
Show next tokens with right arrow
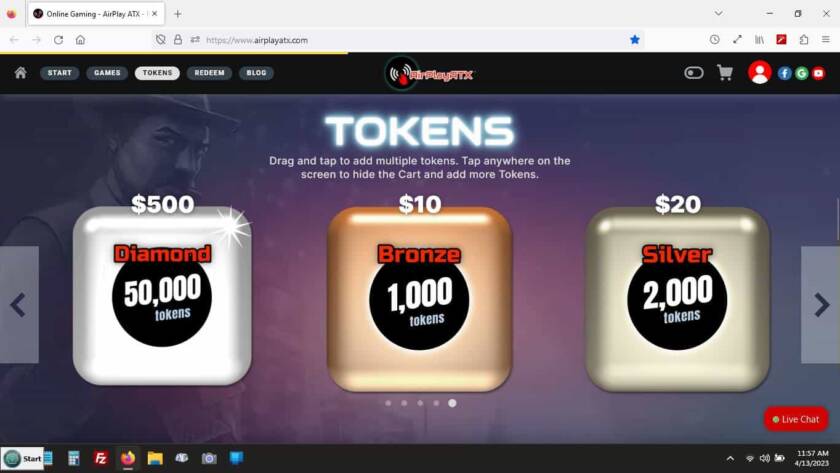[x=820, y=305]
